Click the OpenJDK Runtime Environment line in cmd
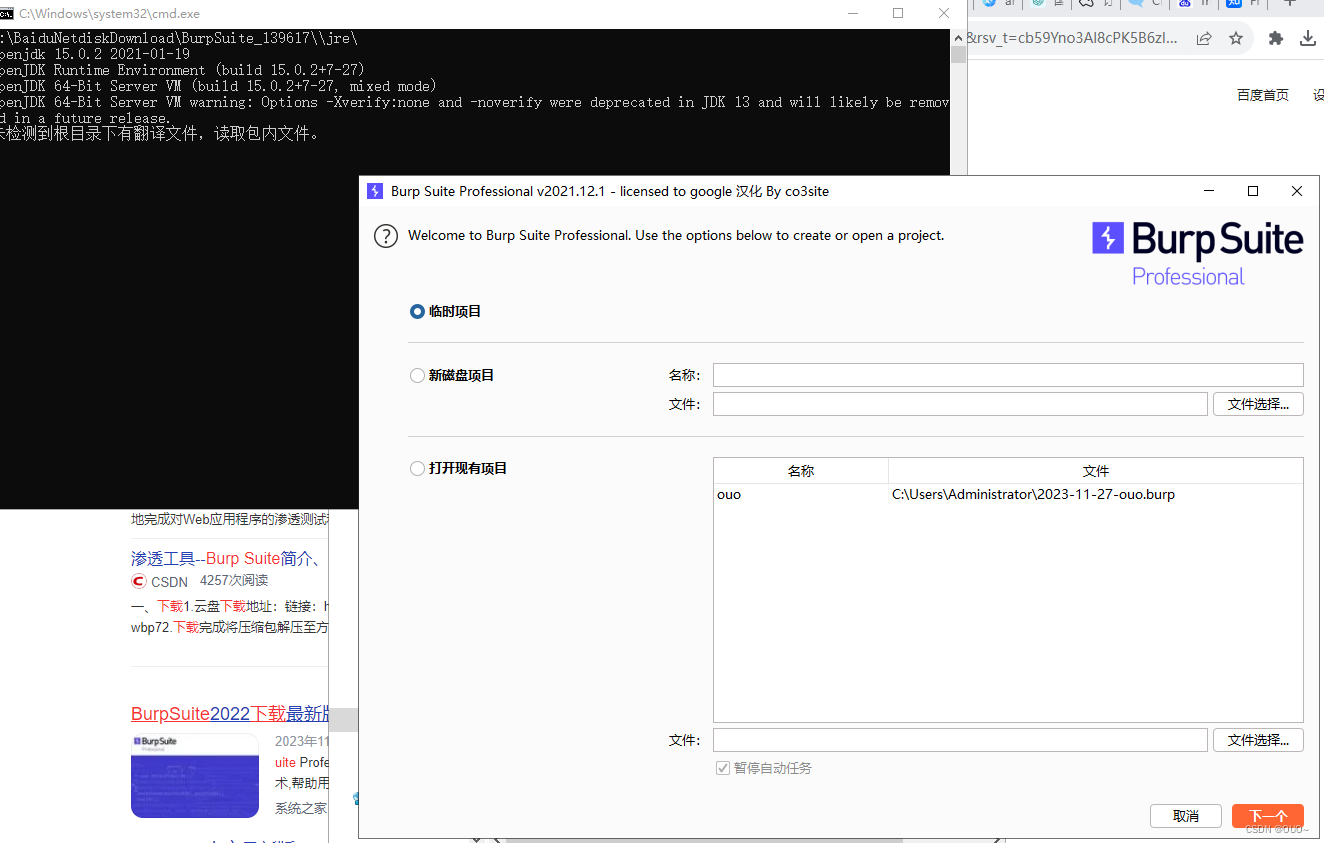 tap(182, 70)
